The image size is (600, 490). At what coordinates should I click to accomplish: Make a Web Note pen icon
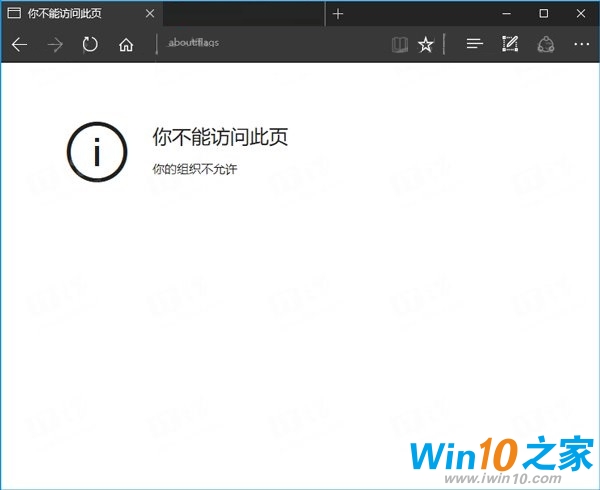click(x=510, y=44)
